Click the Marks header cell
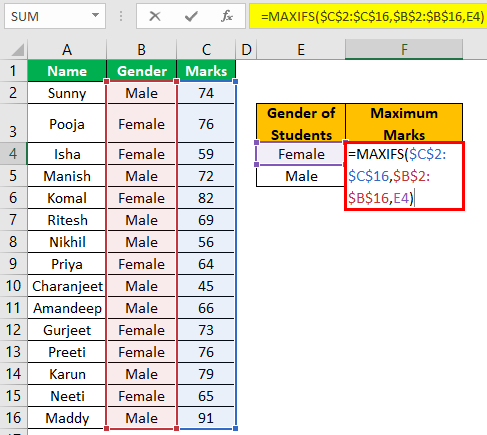 [206, 71]
